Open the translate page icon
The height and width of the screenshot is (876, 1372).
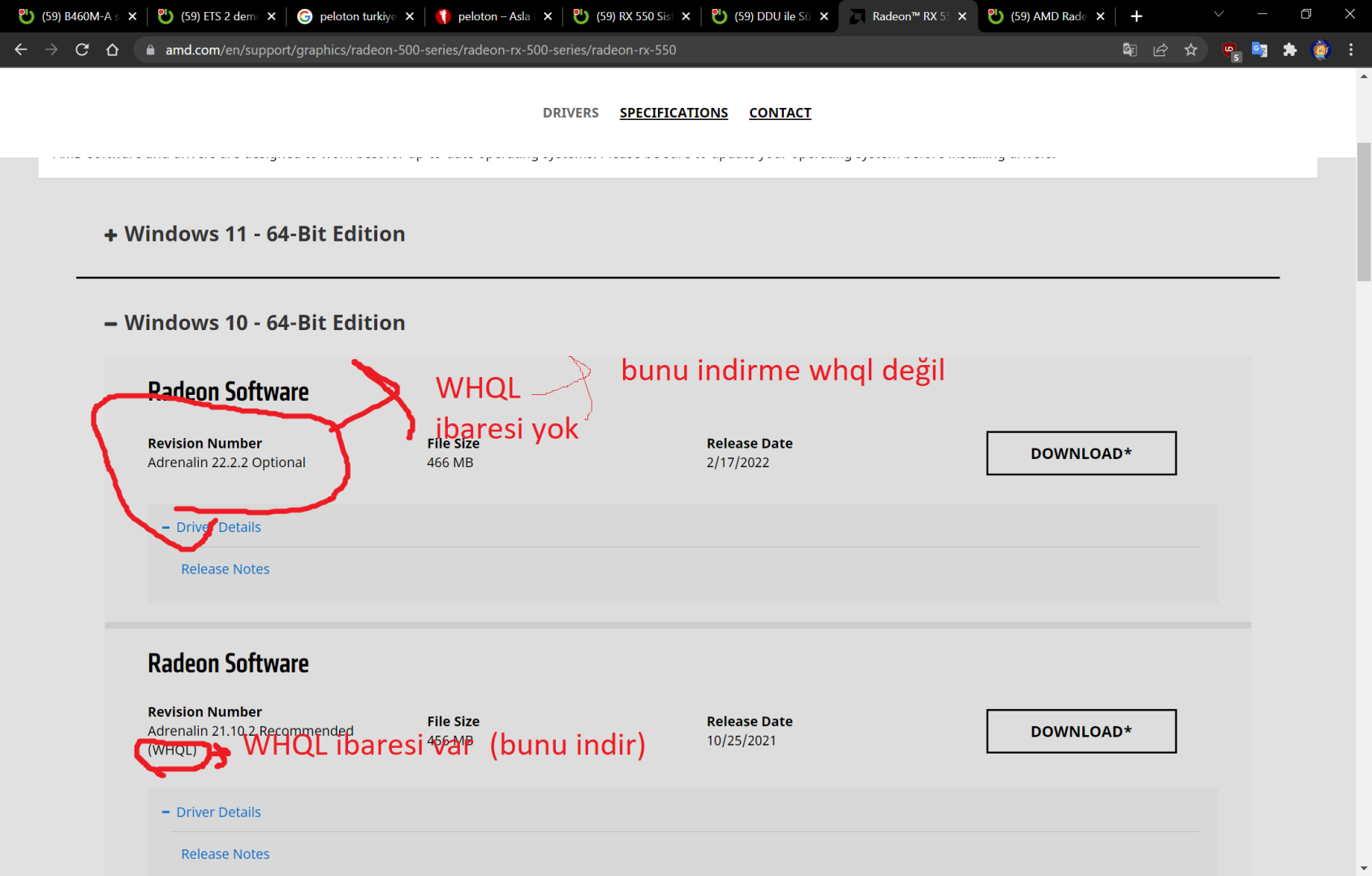coord(1129,49)
